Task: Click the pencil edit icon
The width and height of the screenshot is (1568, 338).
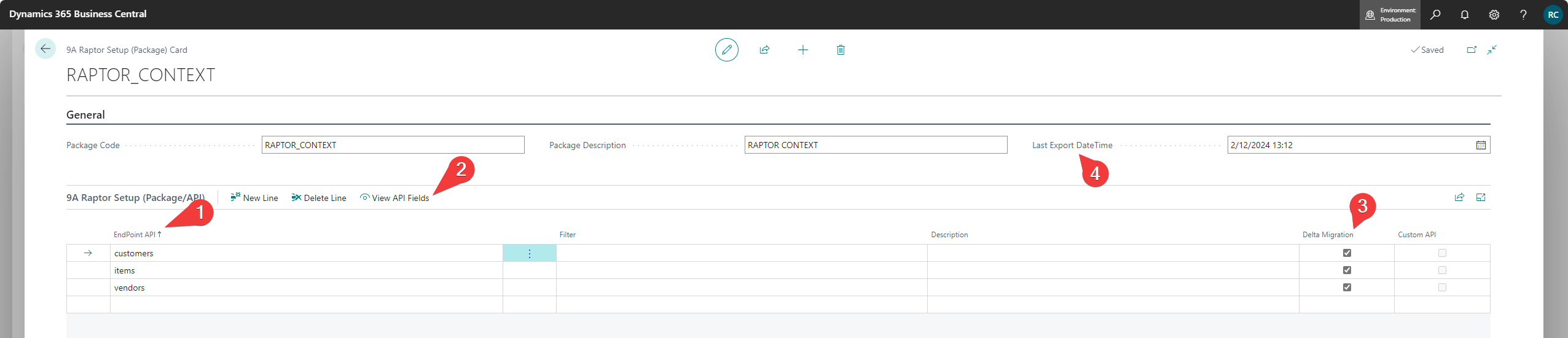Action: pos(726,50)
